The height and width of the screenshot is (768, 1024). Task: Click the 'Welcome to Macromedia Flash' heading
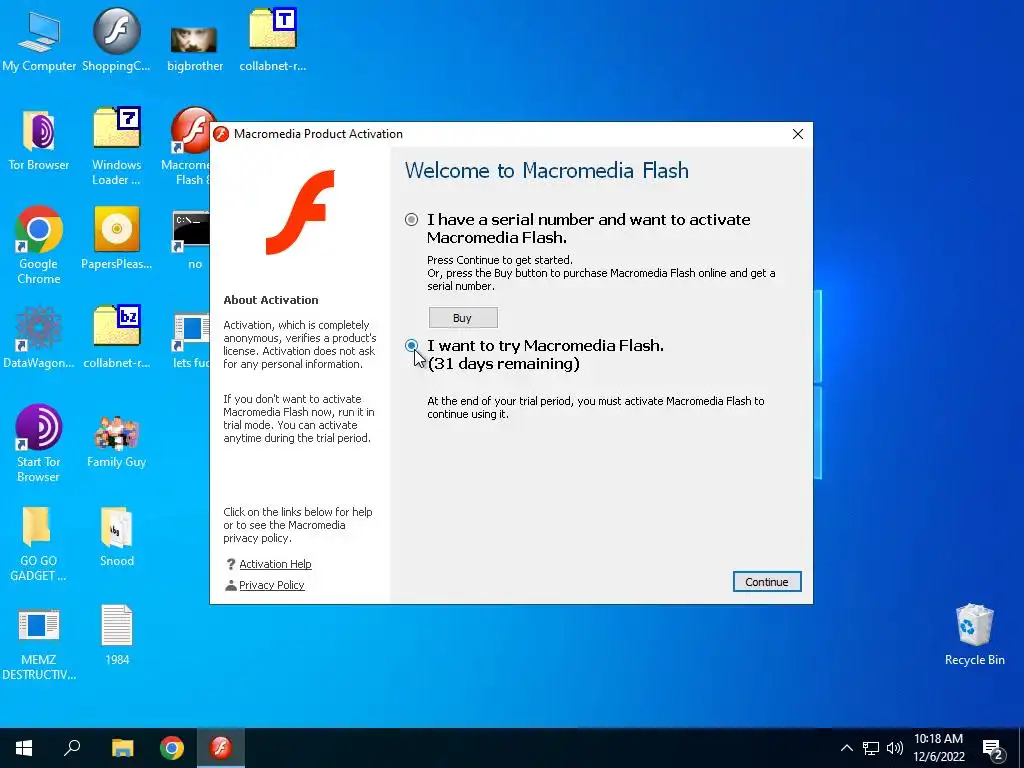tap(547, 170)
